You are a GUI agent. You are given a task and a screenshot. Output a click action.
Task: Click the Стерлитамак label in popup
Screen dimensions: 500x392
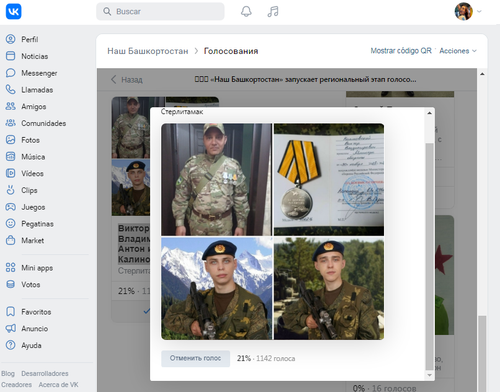click(x=182, y=112)
